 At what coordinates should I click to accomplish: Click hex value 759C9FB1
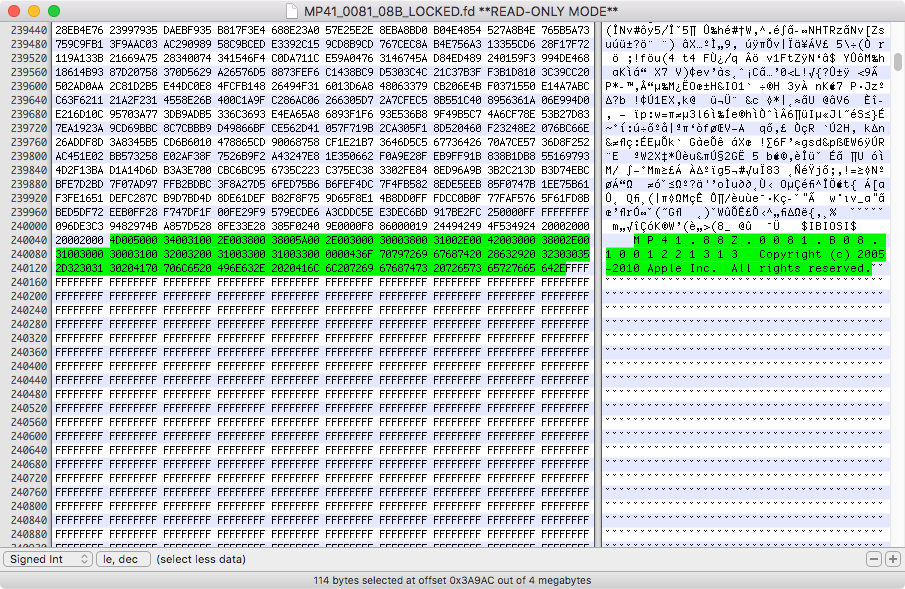(79, 44)
